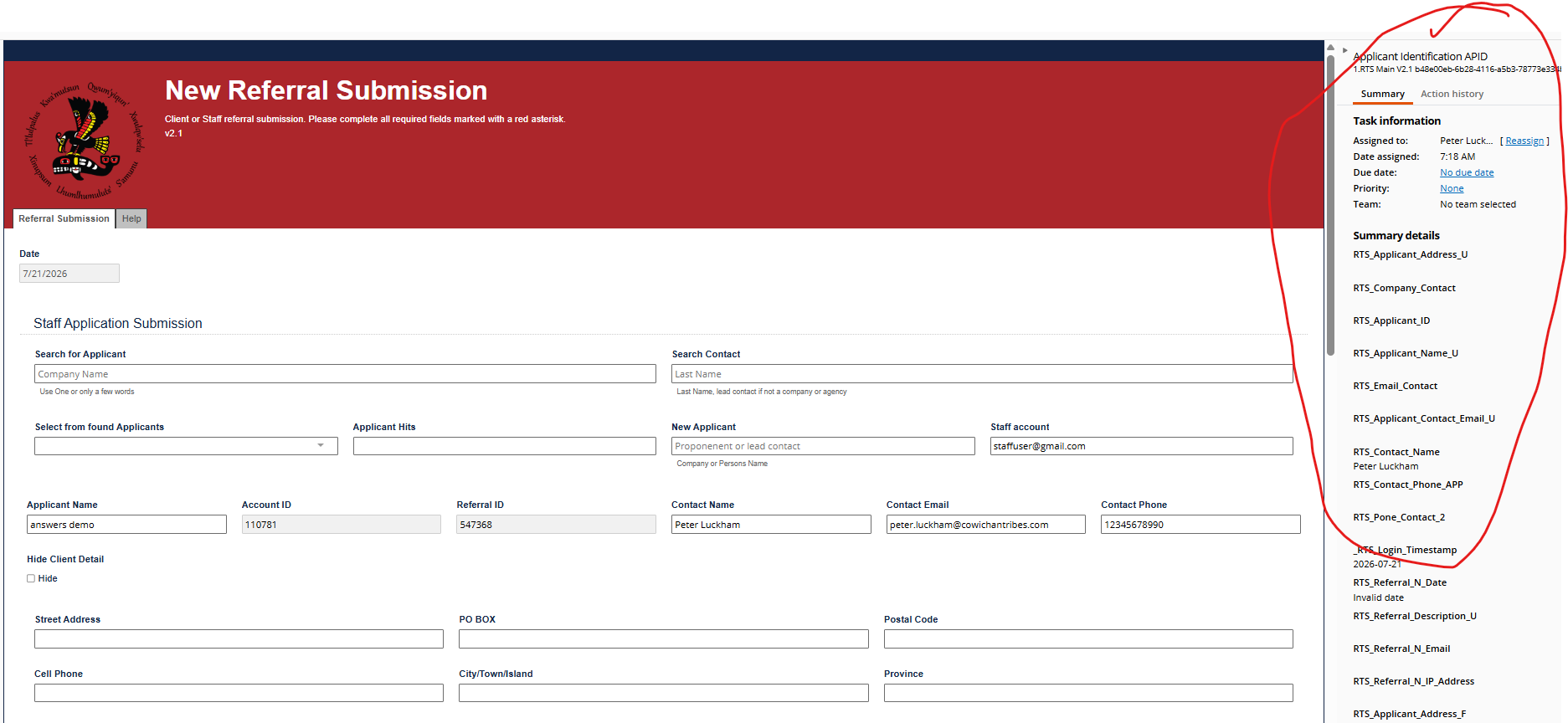Collapse the side panel arrow beside Applicant Identification
The image size is (1568, 723).
pyautogui.click(x=1344, y=50)
